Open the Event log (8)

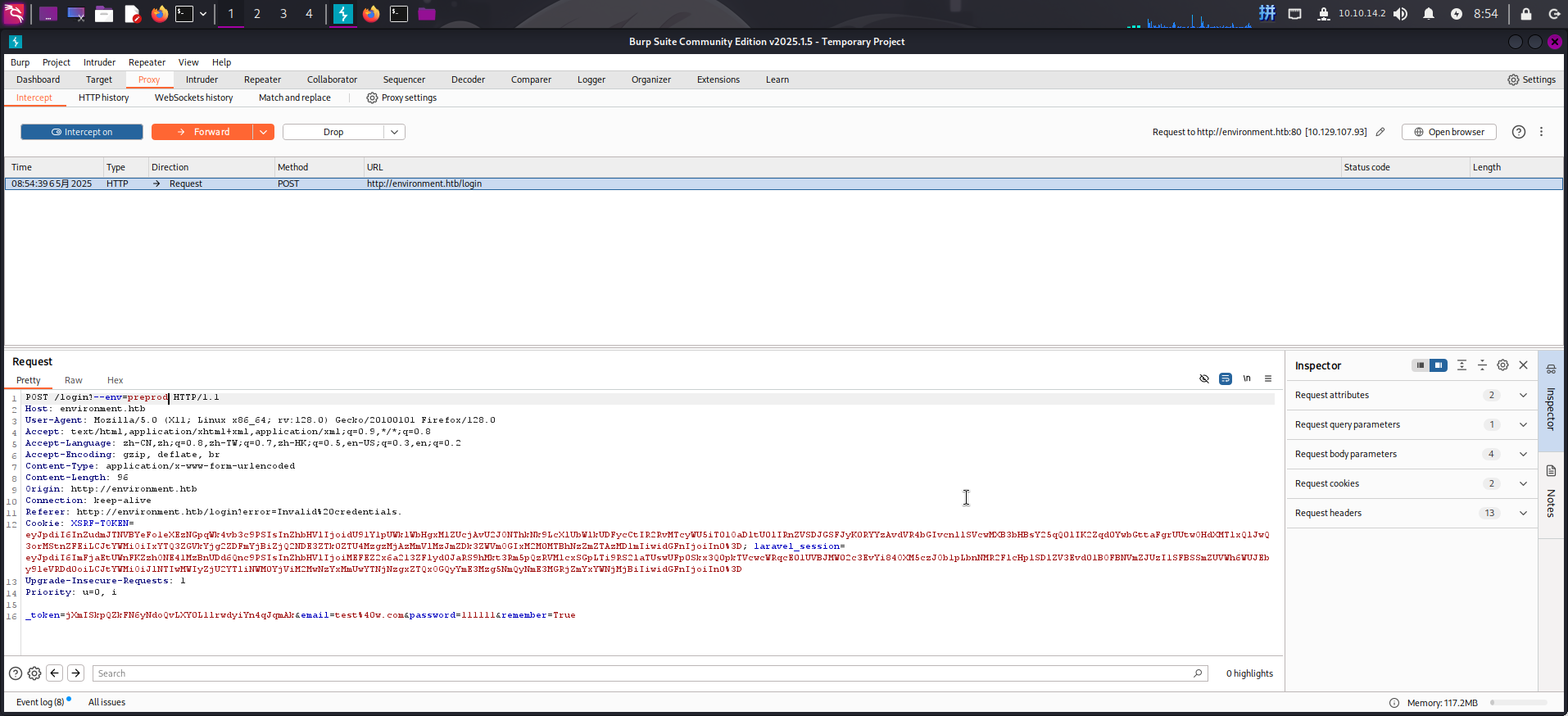coord(41,702)
